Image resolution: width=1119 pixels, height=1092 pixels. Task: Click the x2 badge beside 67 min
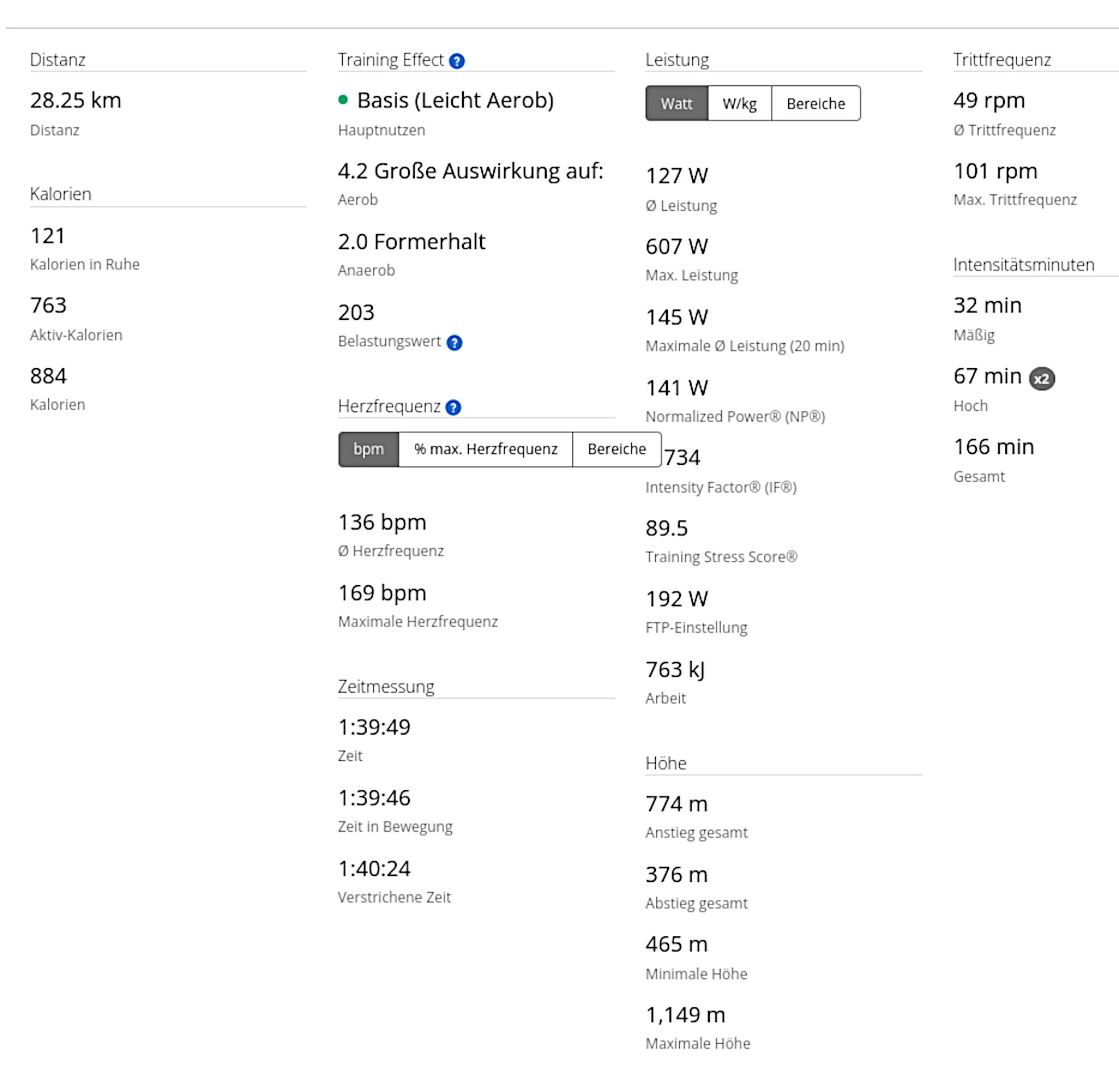pos(1041,378)
